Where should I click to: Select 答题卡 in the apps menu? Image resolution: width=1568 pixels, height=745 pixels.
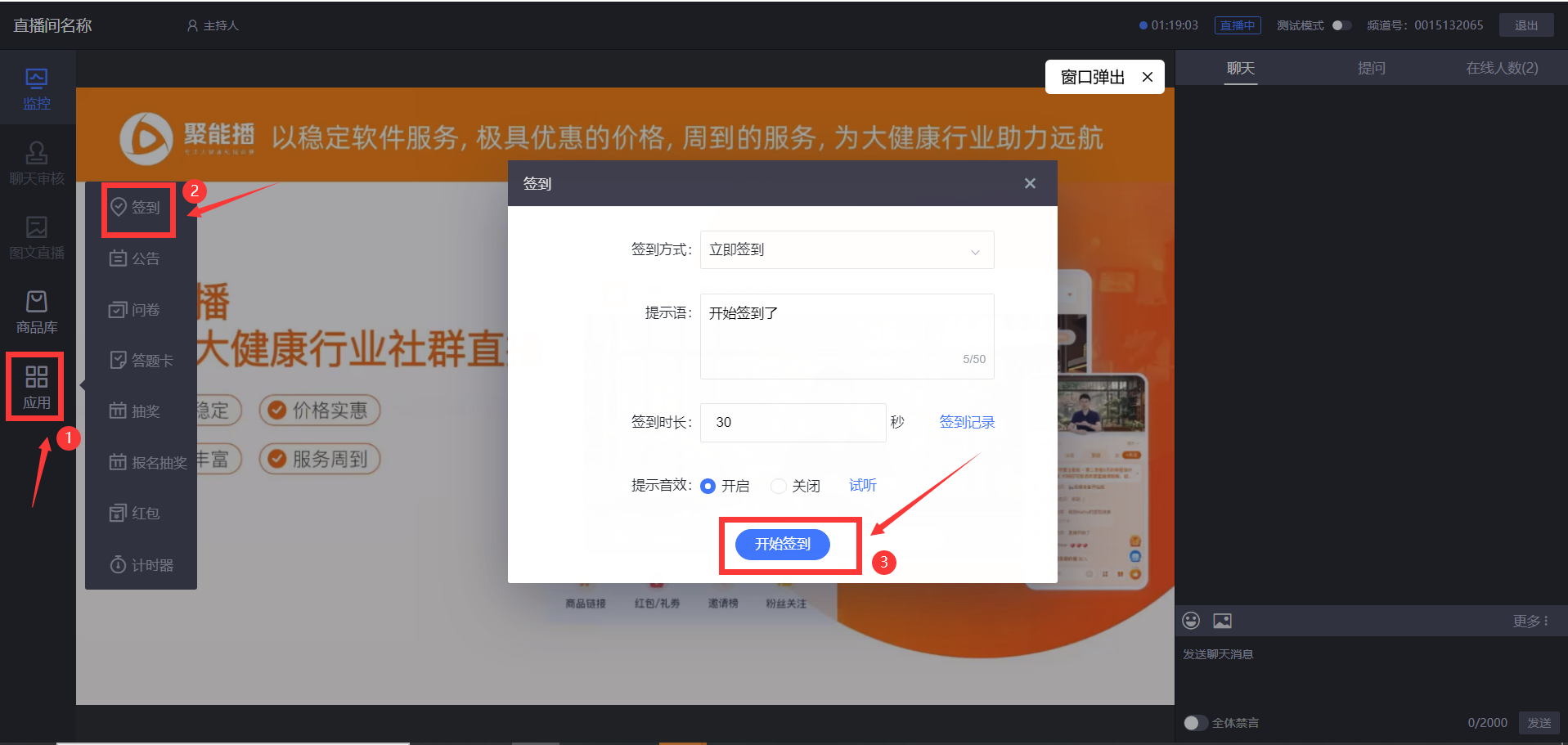pos(142,361)
